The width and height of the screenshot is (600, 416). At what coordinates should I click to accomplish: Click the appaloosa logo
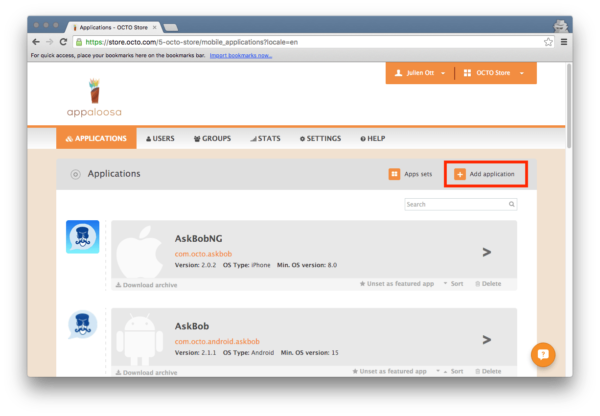pos(94,98)
